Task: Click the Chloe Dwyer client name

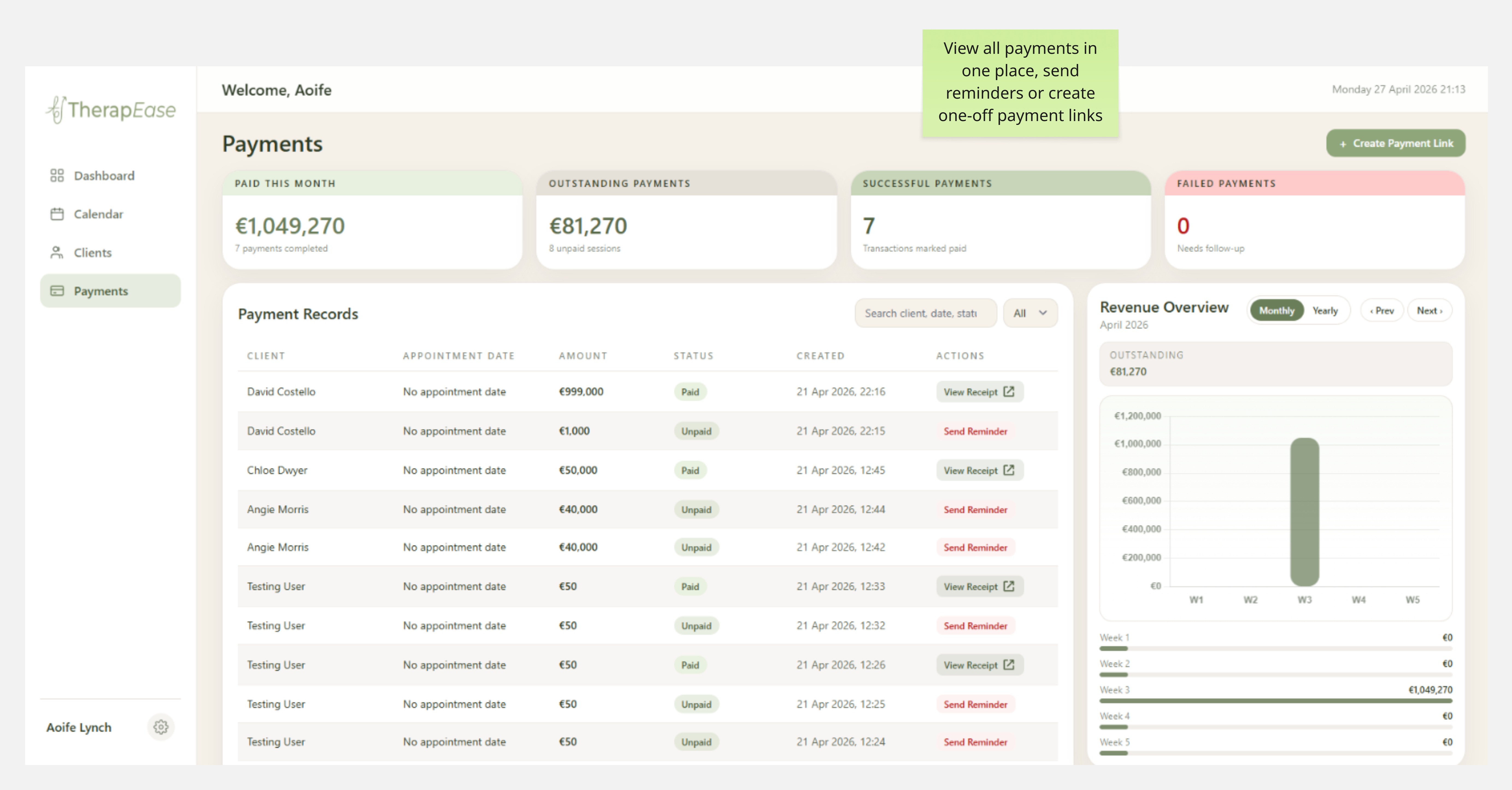Action: click(277, 470)
